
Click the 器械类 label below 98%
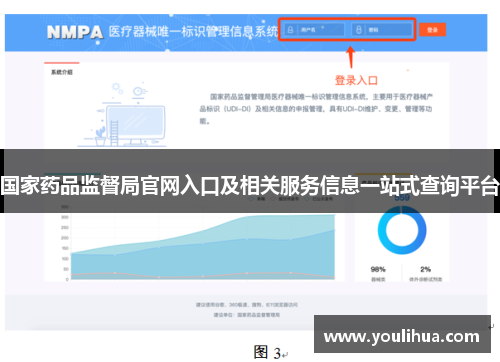[378, 279]
